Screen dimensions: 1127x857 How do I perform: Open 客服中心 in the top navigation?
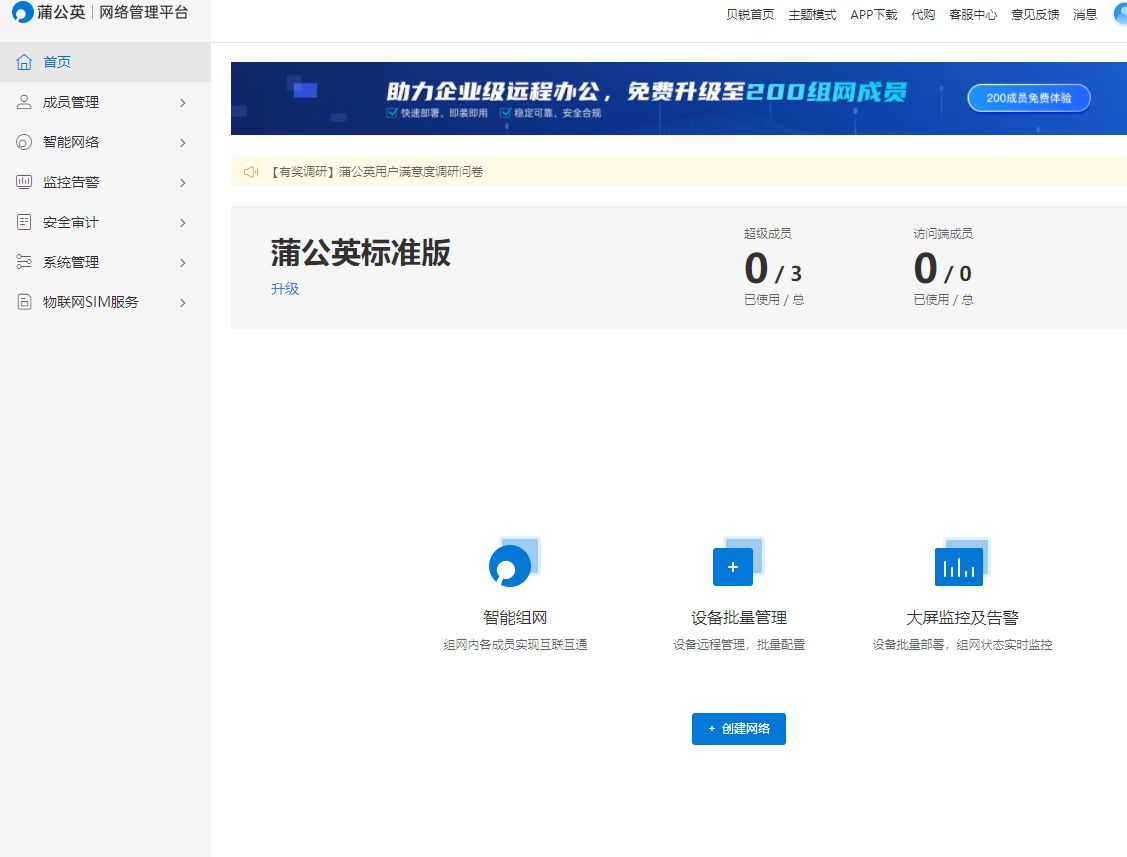pos(972,15)
